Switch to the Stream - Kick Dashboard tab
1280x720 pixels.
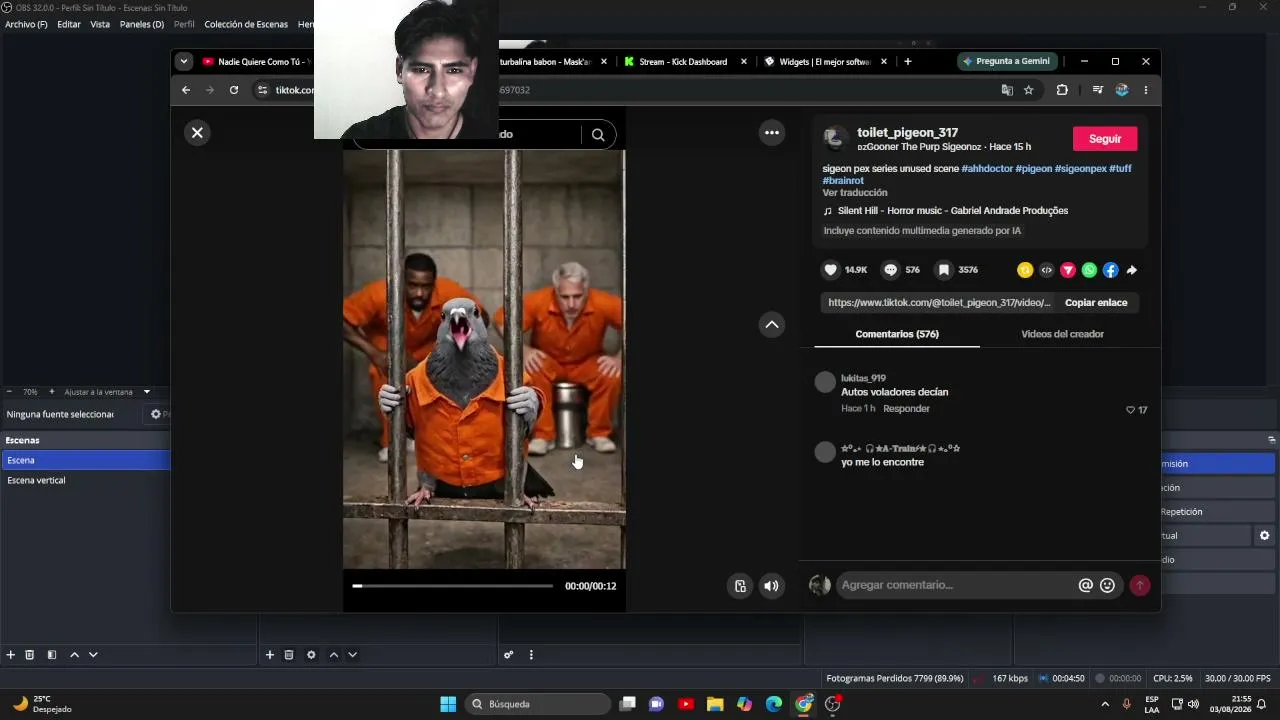pyautogui.click(x=684, y=62)
